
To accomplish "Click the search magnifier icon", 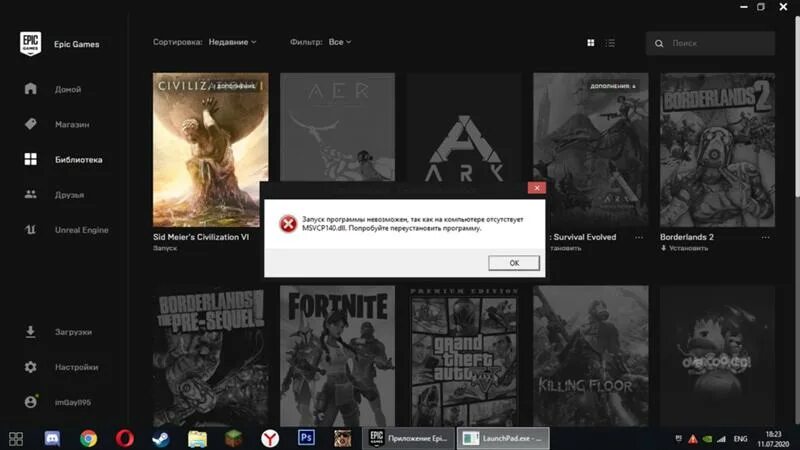I will (659, 43).
